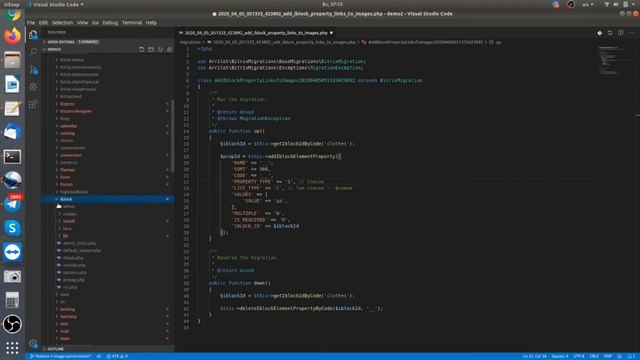This screenshot has width=640, height=360.
Task: Show applications grid in the dock
Action: click(12, 348)
